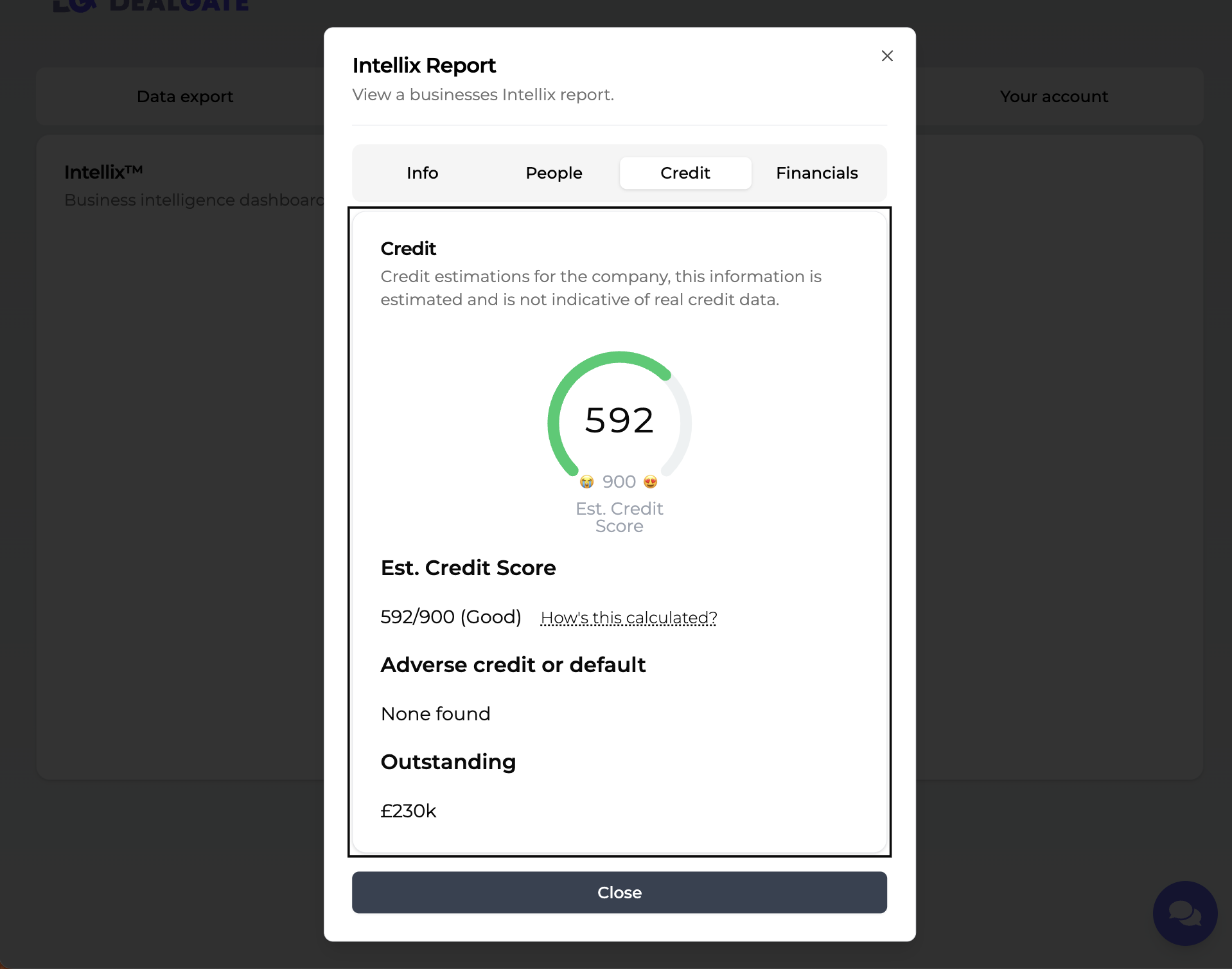
Task: Click the Intellix™ heading in background page
Action: tap(103, 172)
